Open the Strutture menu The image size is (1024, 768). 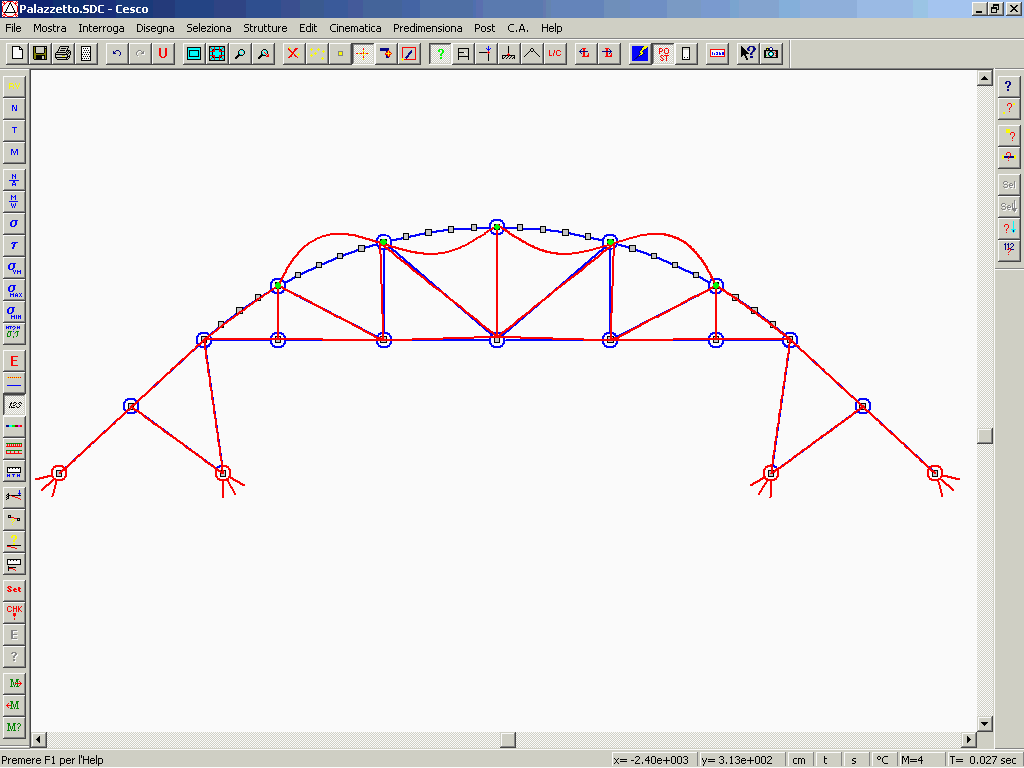click(265, 28)
